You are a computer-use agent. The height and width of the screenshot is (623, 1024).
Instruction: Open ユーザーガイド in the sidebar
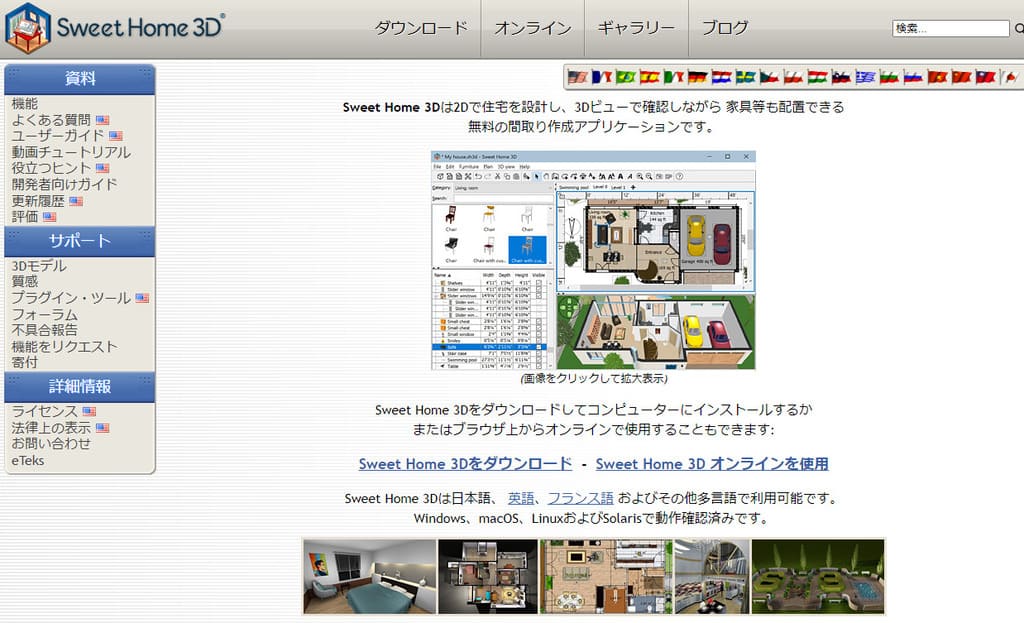(58, 136)
